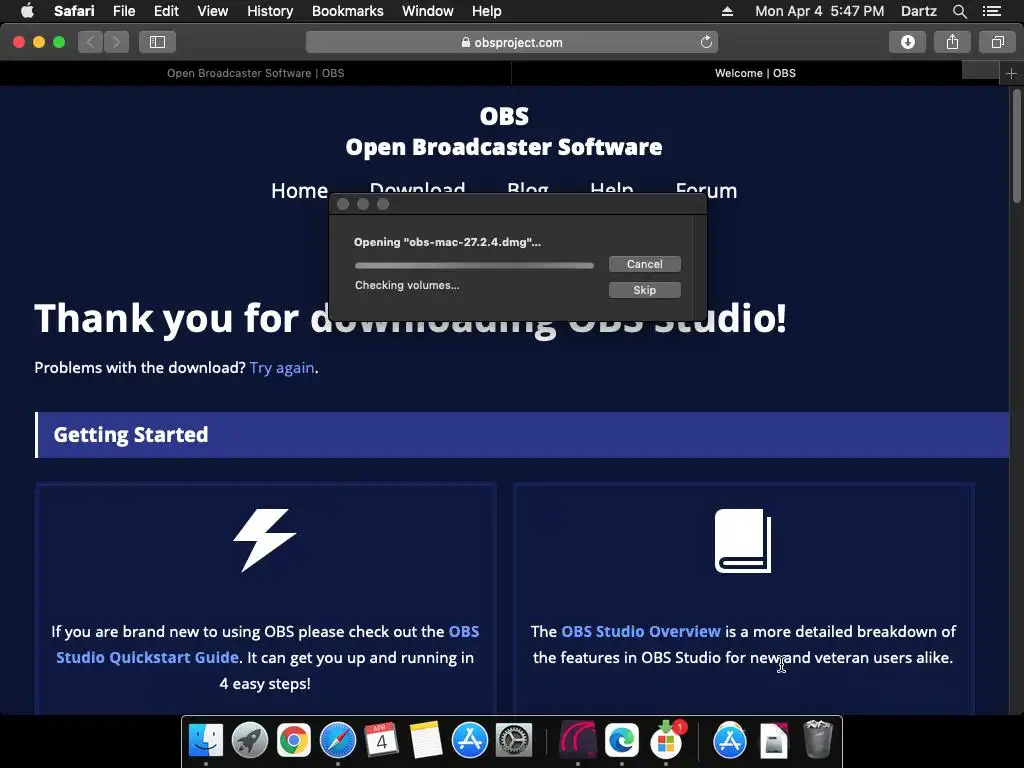Go to Forum in site navigation
Screen dimensions: 1024x768
[706, 191]
